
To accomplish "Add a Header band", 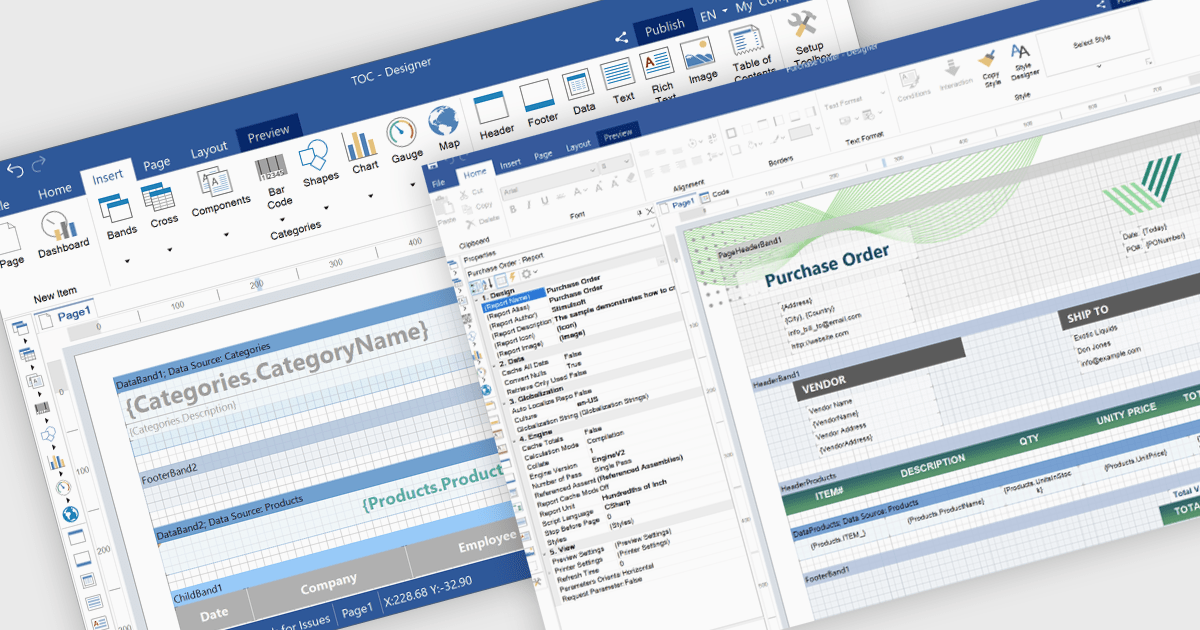I will [493, 107].
